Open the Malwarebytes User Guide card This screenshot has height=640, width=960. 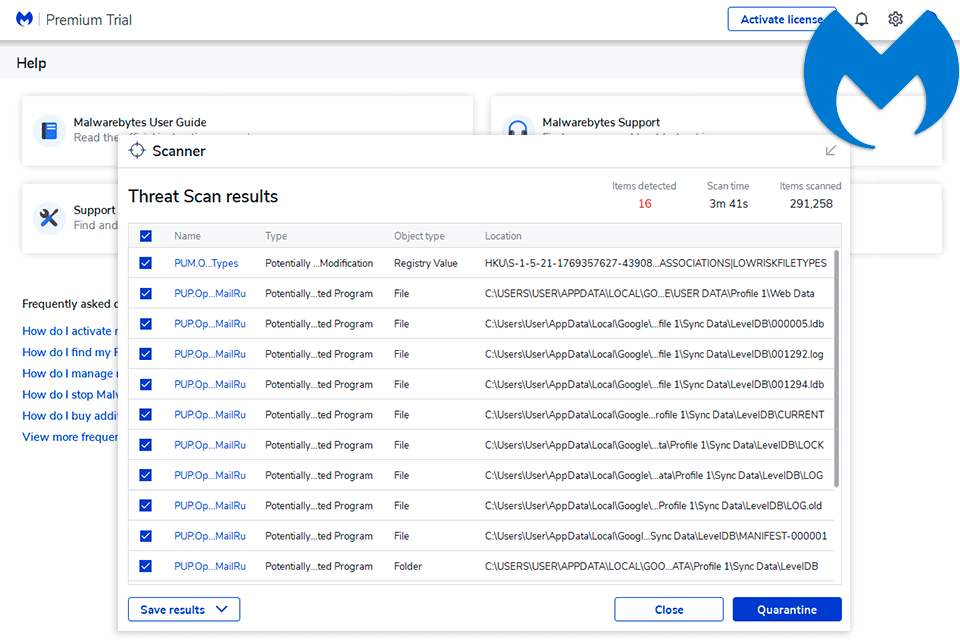pyautogui.click(x=247, y=130)
